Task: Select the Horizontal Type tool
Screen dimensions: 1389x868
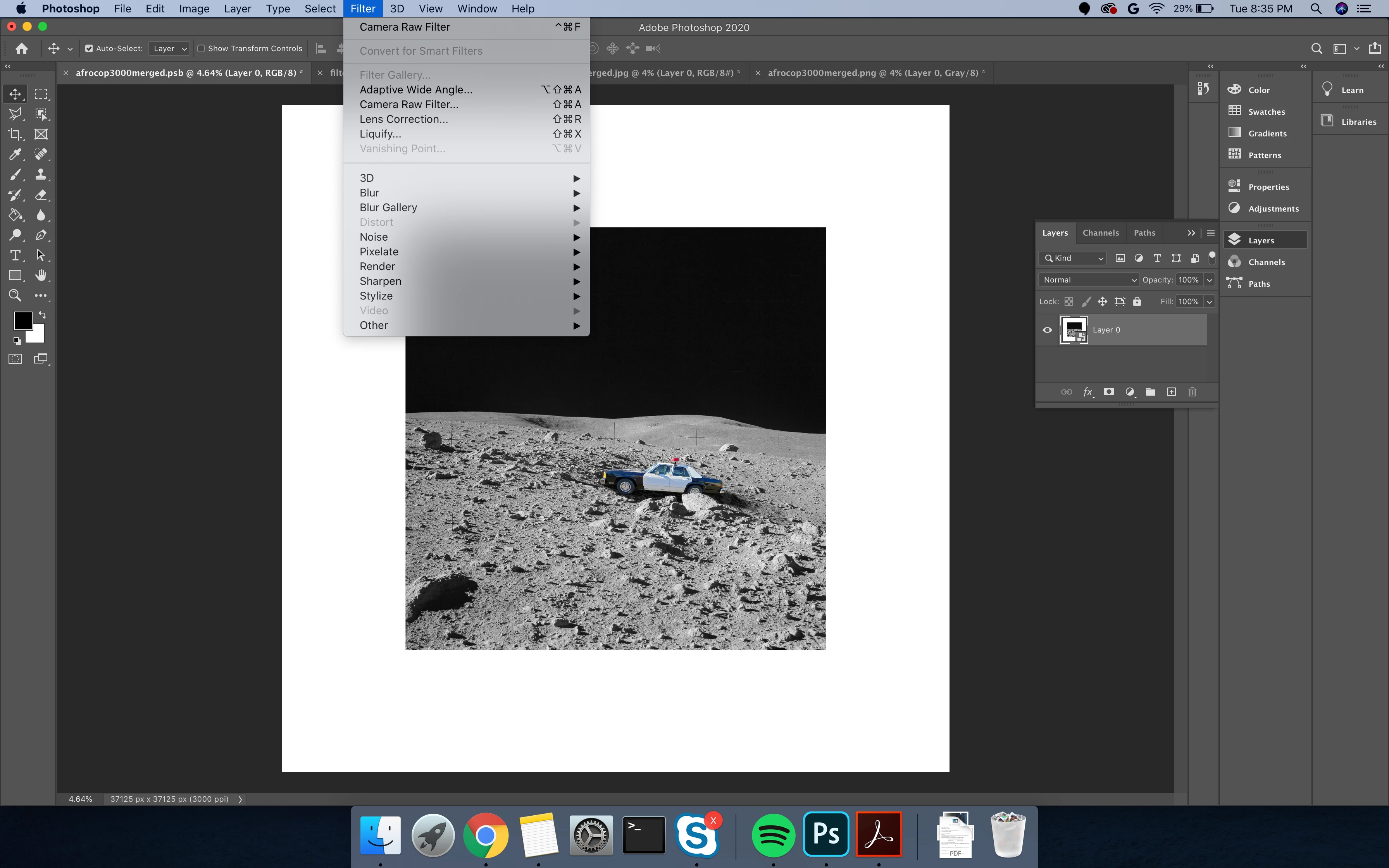Action: (x=15, y=255)
